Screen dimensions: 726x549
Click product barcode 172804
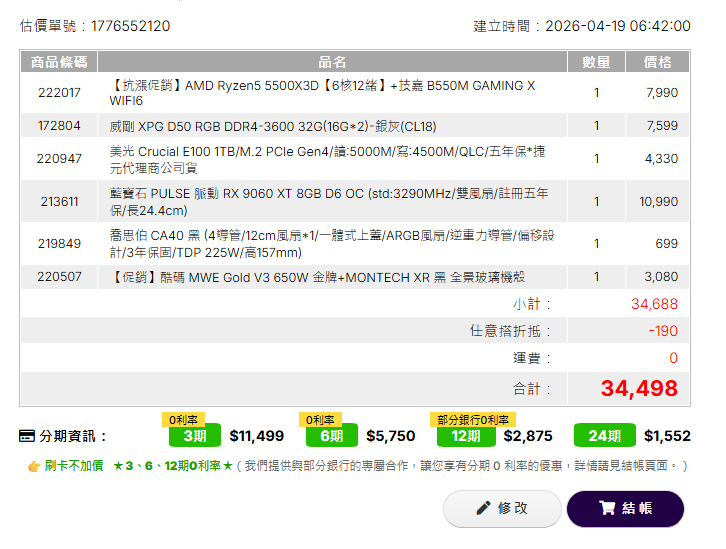[x=59, y=126]
